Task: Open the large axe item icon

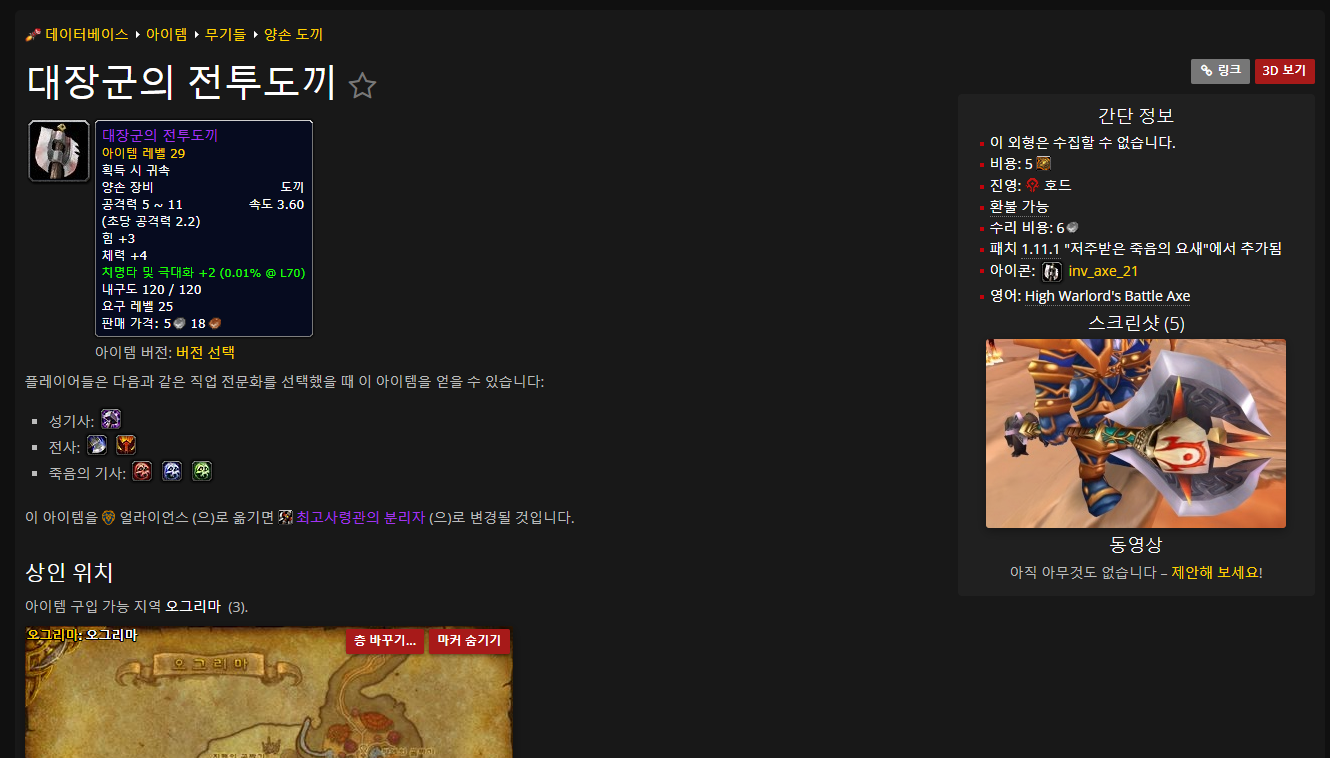Action: click(59, 151)
